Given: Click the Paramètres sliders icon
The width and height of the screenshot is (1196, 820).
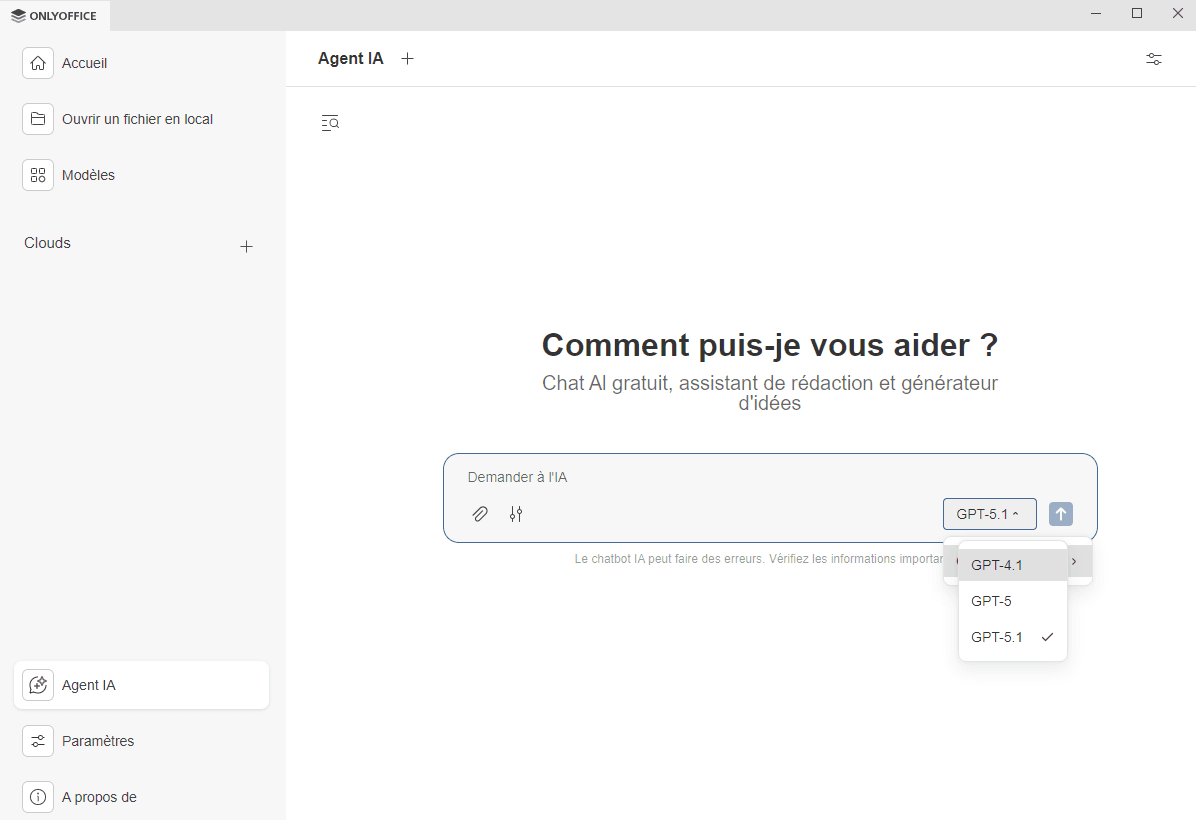Looking at the screenshot, I should pyautogui.click(x=38, y=740).
